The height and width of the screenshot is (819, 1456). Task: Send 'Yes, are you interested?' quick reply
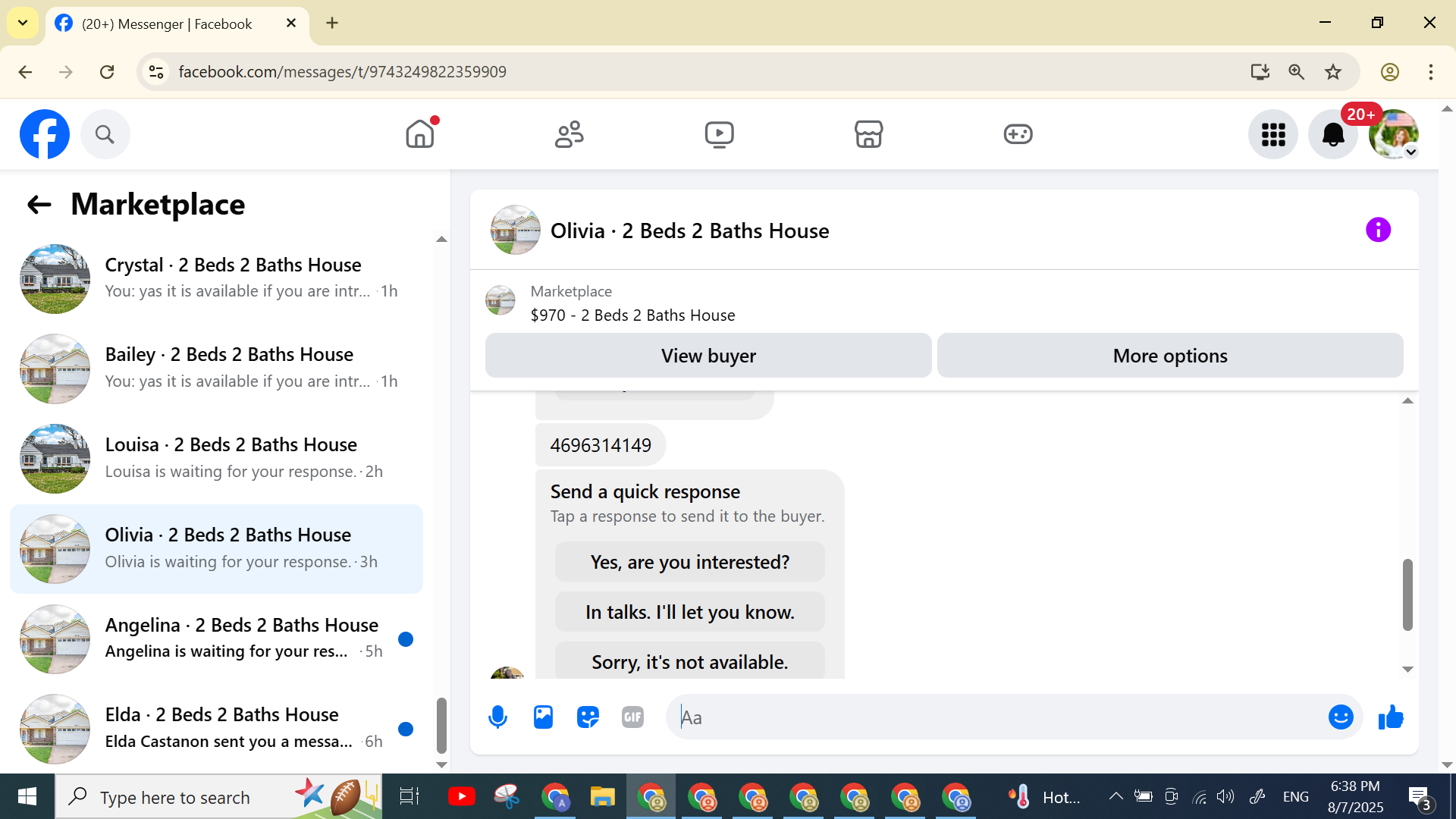click(689, 562)
